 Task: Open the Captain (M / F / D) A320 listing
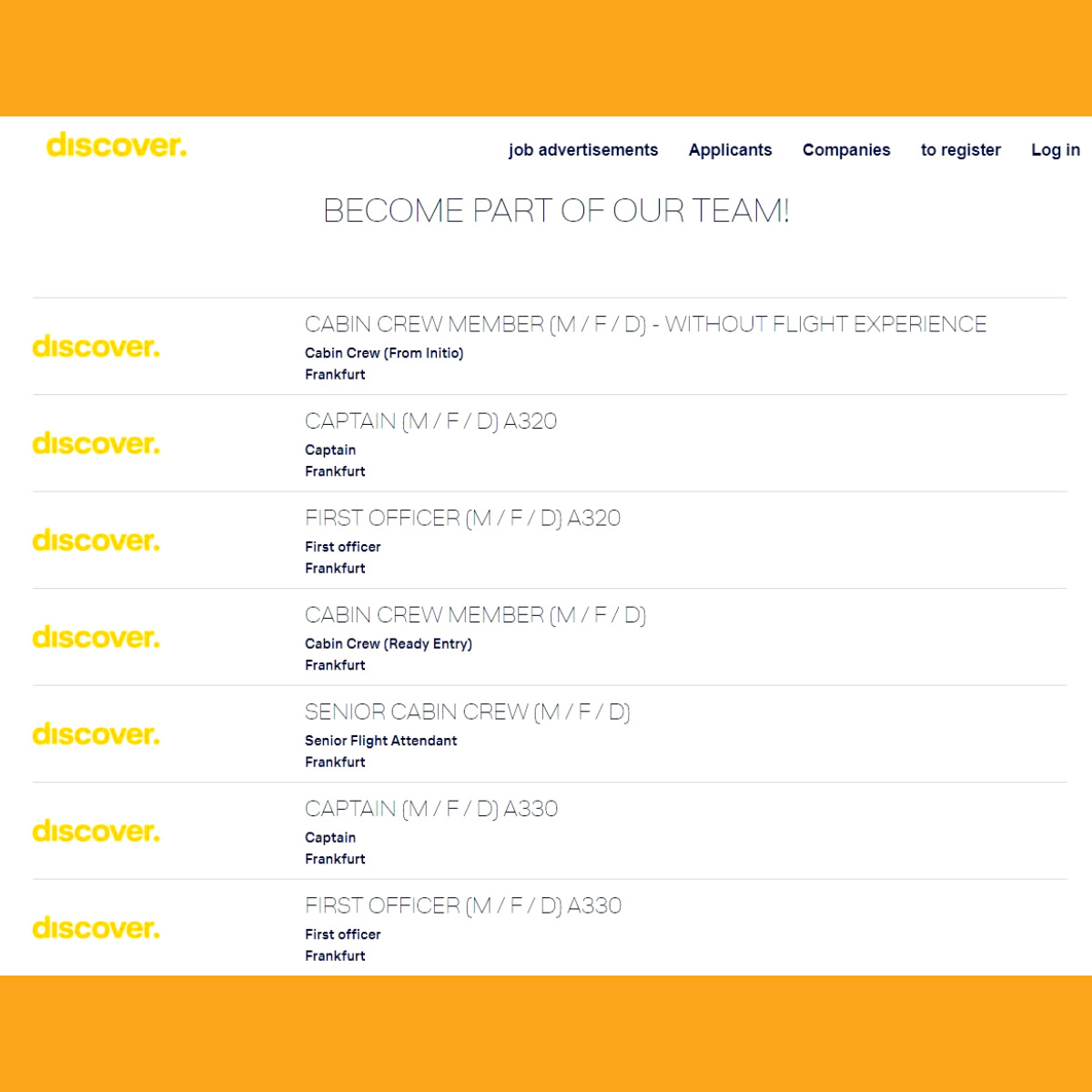430,421
